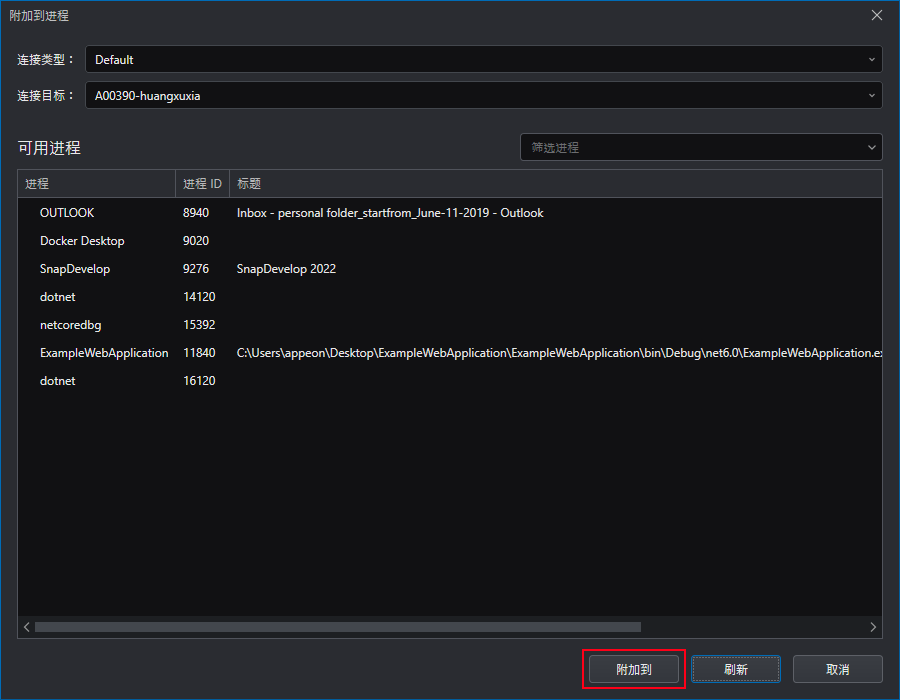Screen dimensions: 900x700
Task: Click the horizontal scrollbar thumb
Action: [x=338, y=627]
